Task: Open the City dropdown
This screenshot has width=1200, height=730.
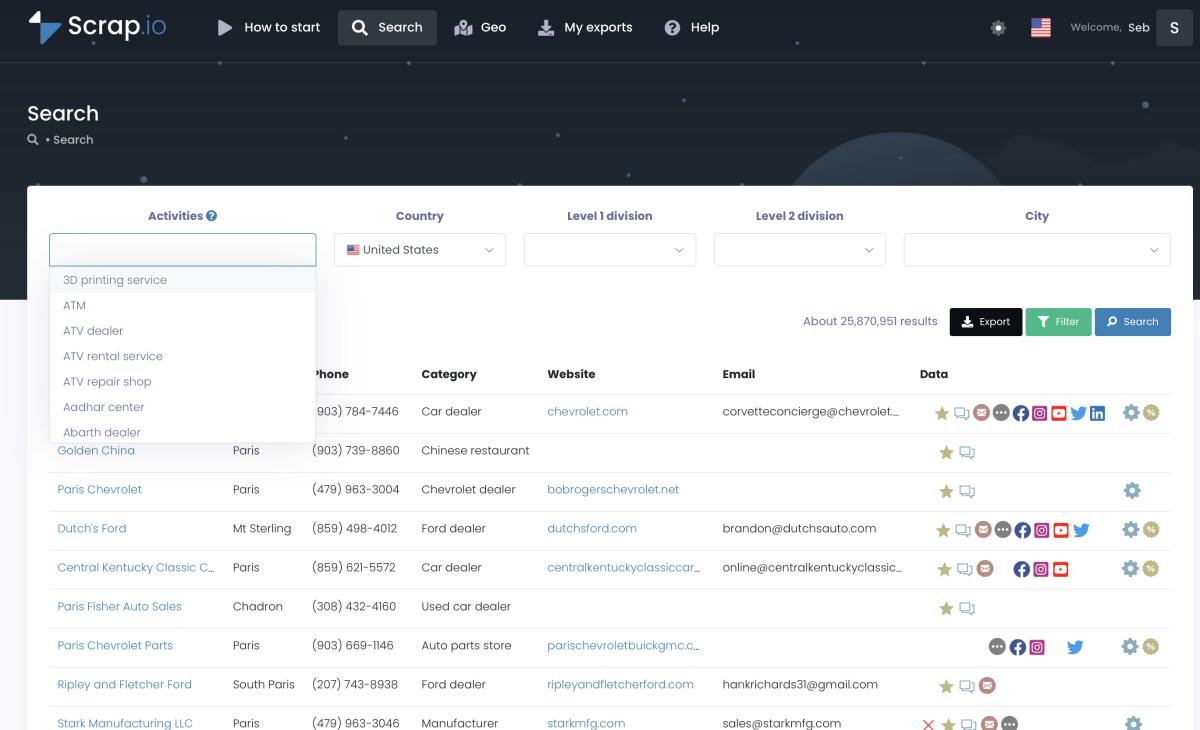Action: (x=1036, y=250)
